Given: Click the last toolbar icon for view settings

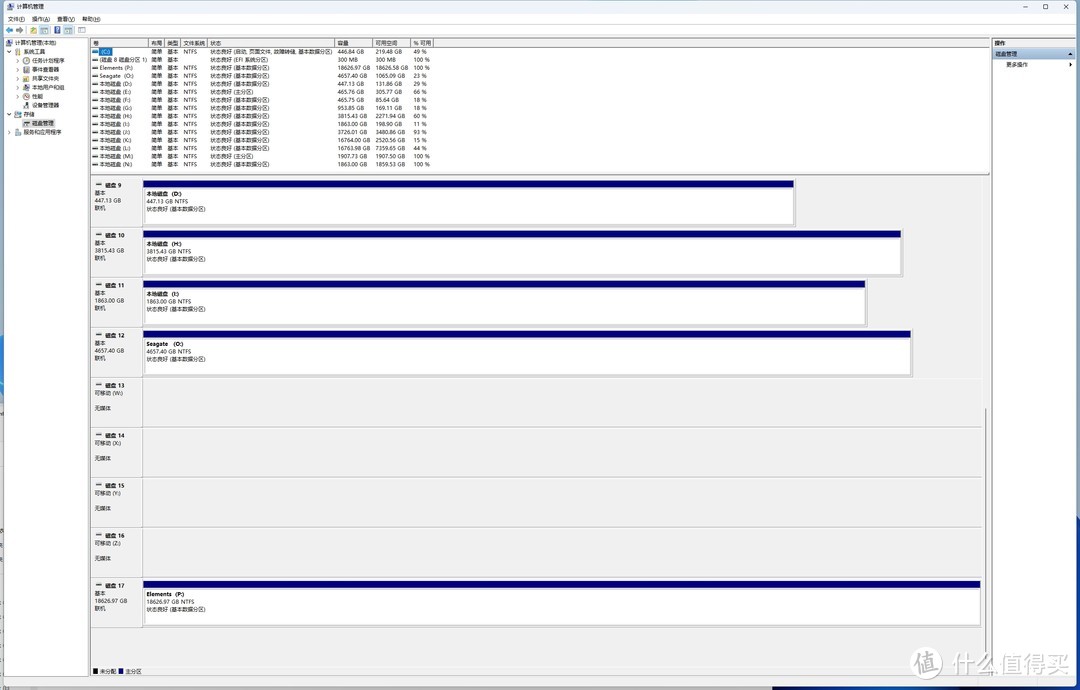Looking at the screenshot, I should click(x=82, y=30).
